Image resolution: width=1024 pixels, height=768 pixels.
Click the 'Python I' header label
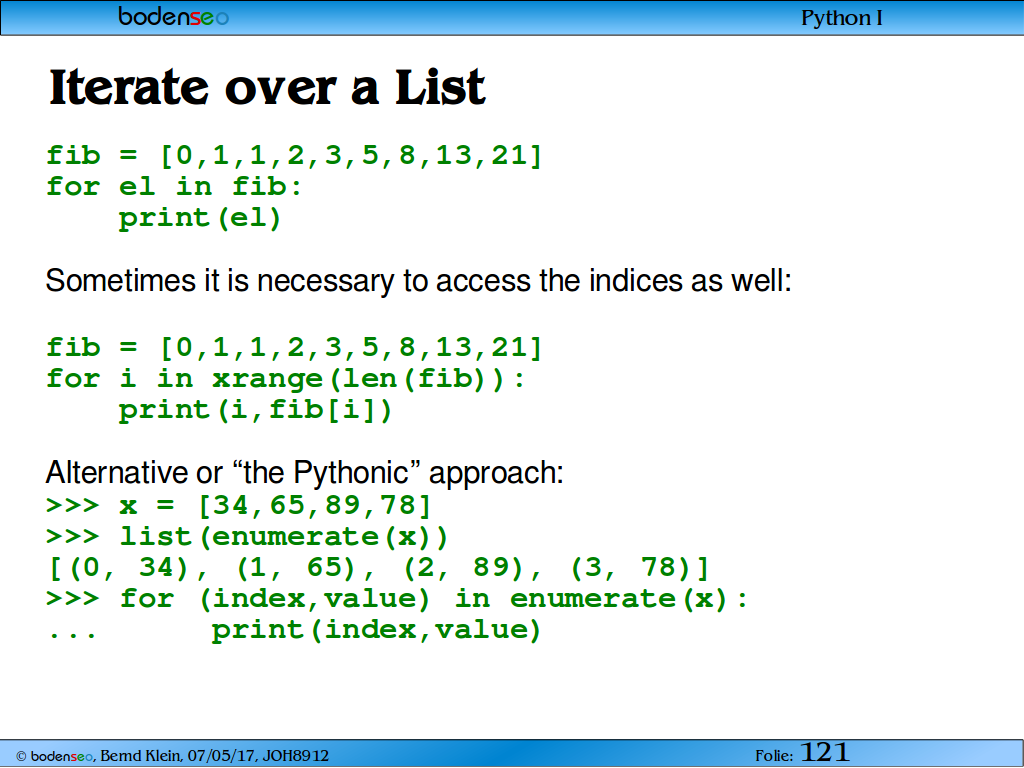point(842,18)
